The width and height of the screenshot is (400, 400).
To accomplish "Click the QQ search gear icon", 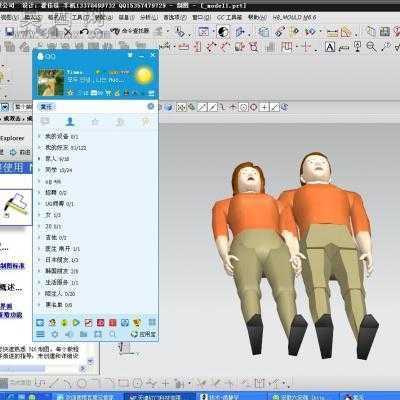I will tap(151, 106).
